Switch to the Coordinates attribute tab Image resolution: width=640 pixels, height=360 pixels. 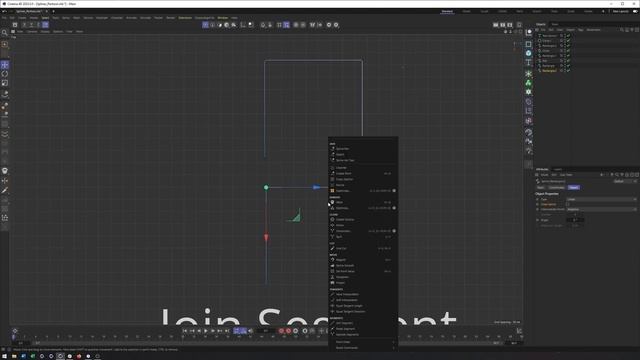point(556,187)
